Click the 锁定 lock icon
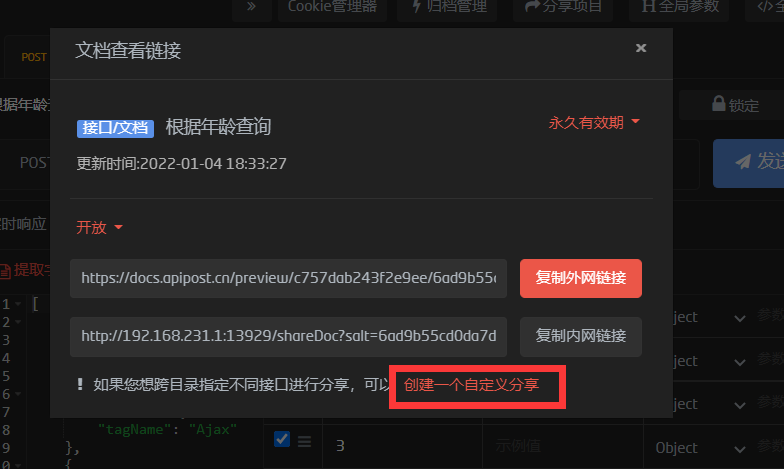This screenshot has width=784, height=469. tap(718, 104)
